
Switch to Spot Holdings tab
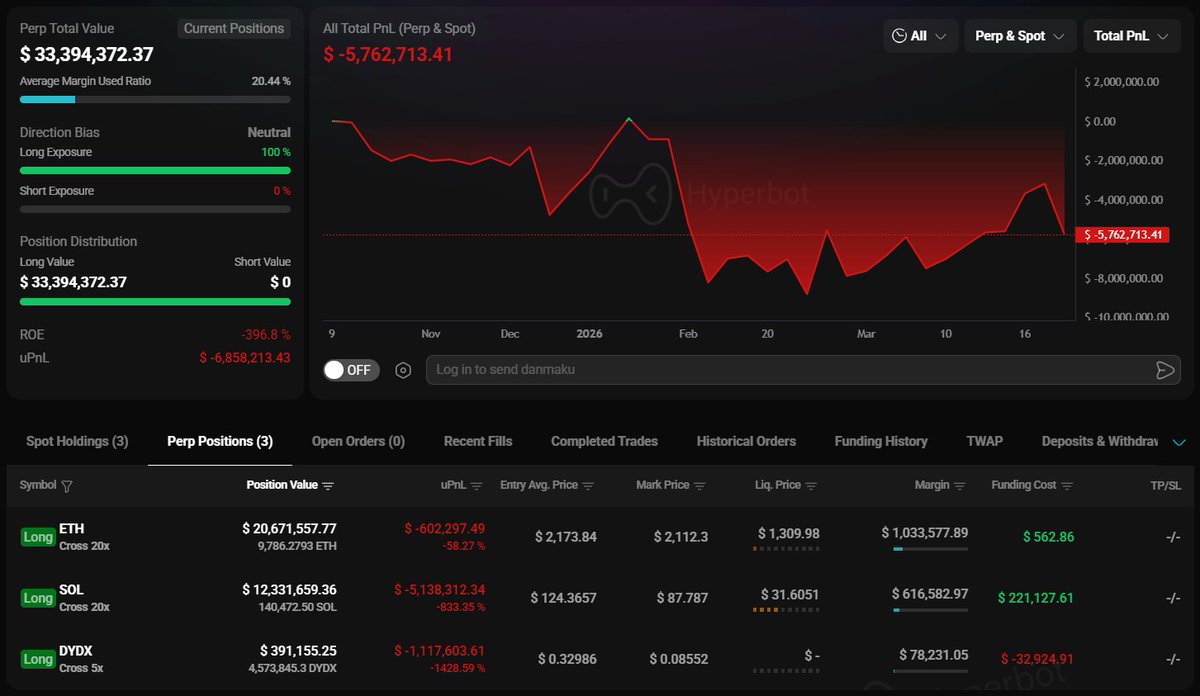click(x=77, y=441)
